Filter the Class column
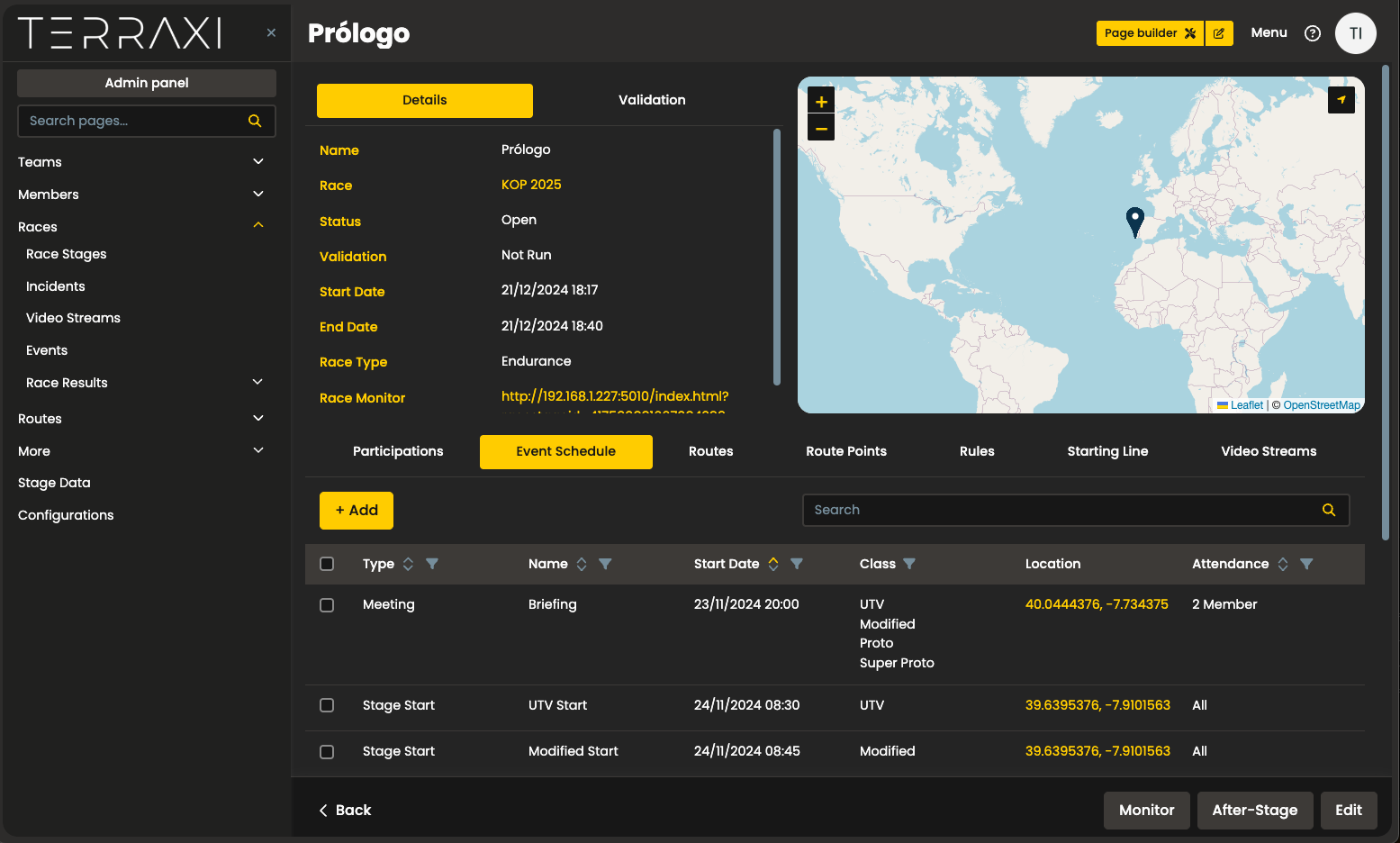This screenshot has height=843, width=1400. tap(909, 564)
